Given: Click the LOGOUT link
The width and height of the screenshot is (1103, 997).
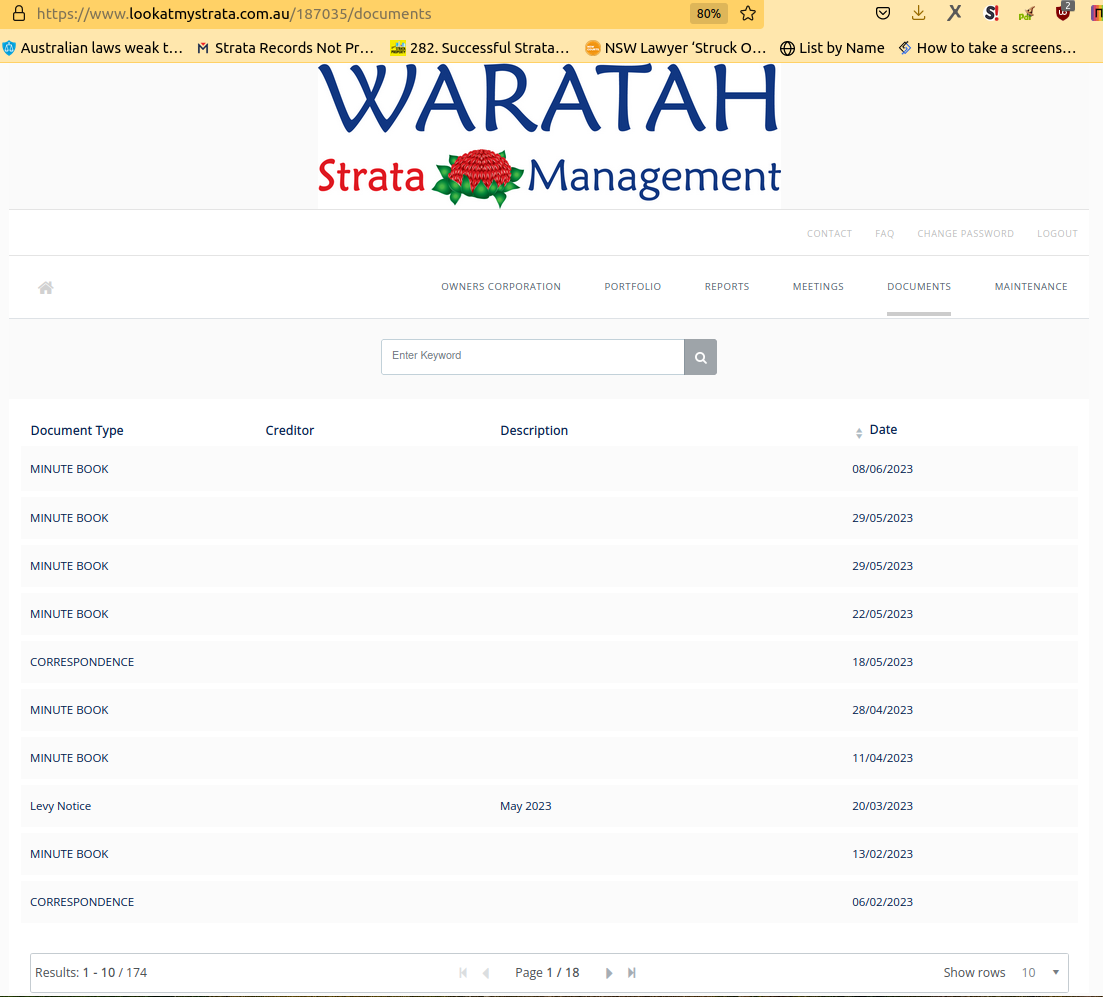Looking at the screenshot, I should (x=1057, y=234).
